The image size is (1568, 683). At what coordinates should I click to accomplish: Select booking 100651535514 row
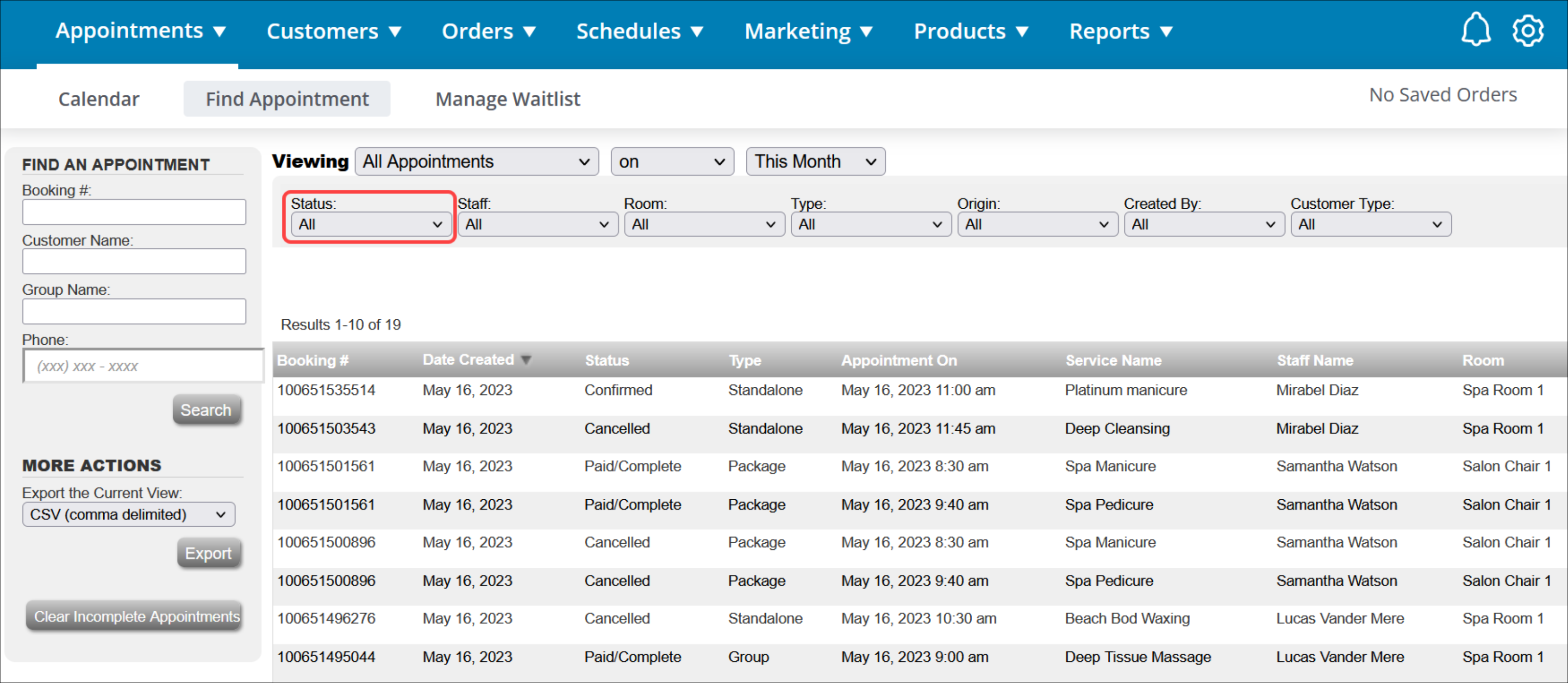pyautogui.click(x=326, y=391)
